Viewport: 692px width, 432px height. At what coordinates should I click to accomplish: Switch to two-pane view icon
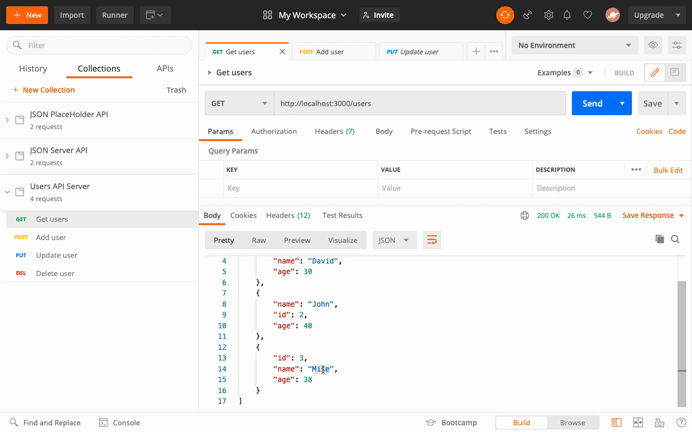click(x=638, y=423)
